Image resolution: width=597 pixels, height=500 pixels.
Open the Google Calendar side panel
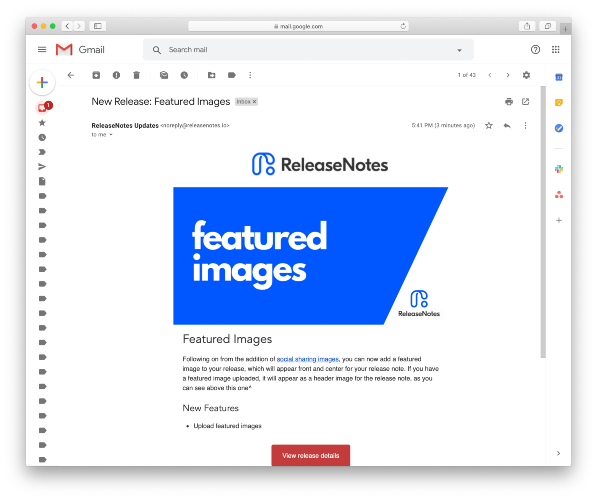559,77
